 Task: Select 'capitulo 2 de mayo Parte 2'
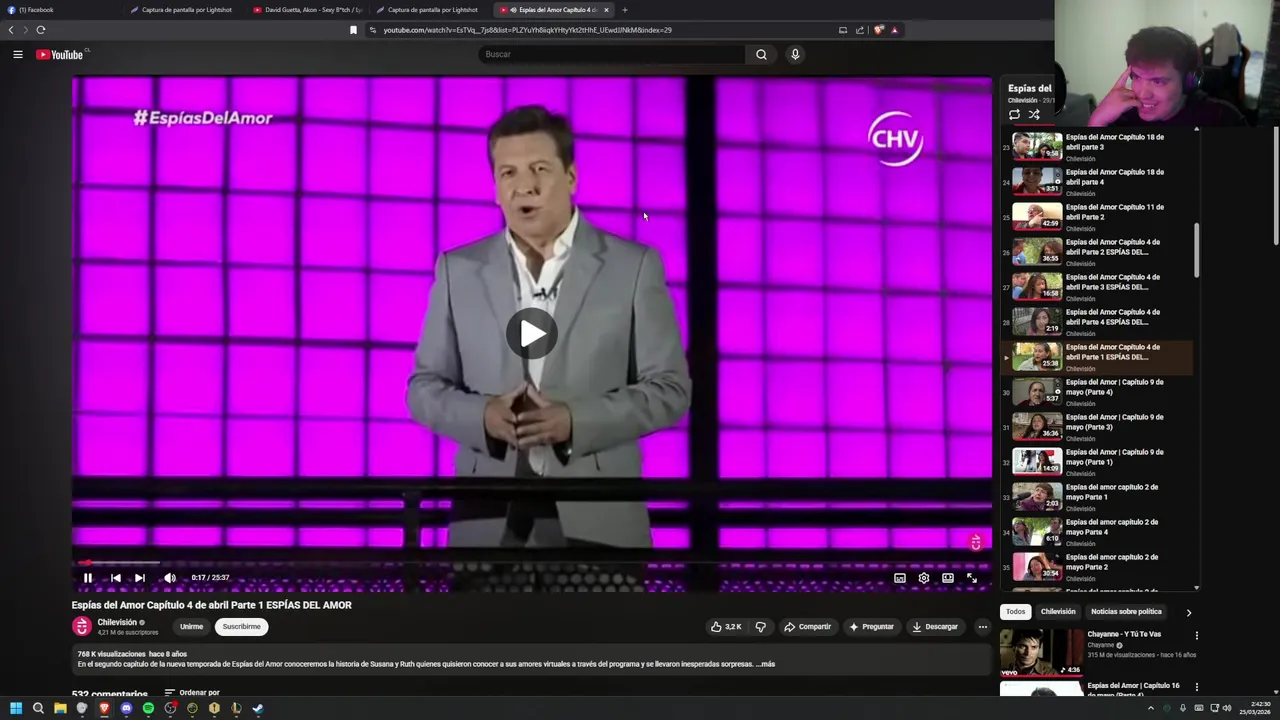point(1097,567)
